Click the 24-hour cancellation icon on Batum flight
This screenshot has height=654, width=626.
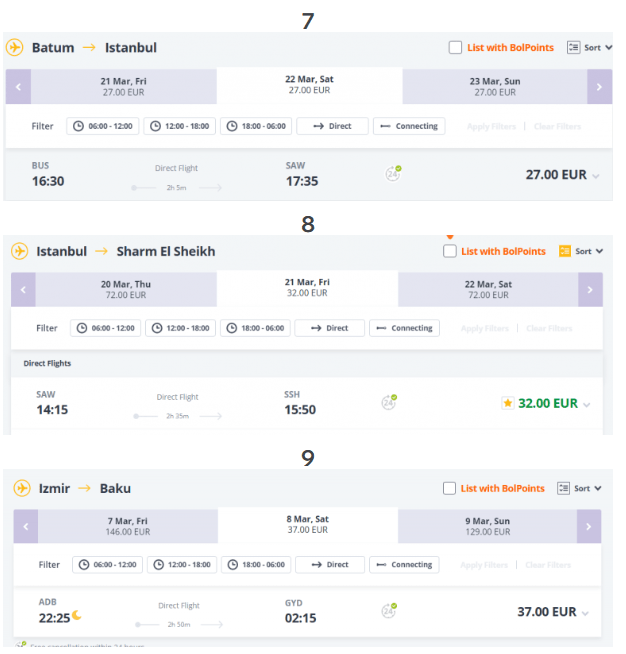tap(393, 173)
